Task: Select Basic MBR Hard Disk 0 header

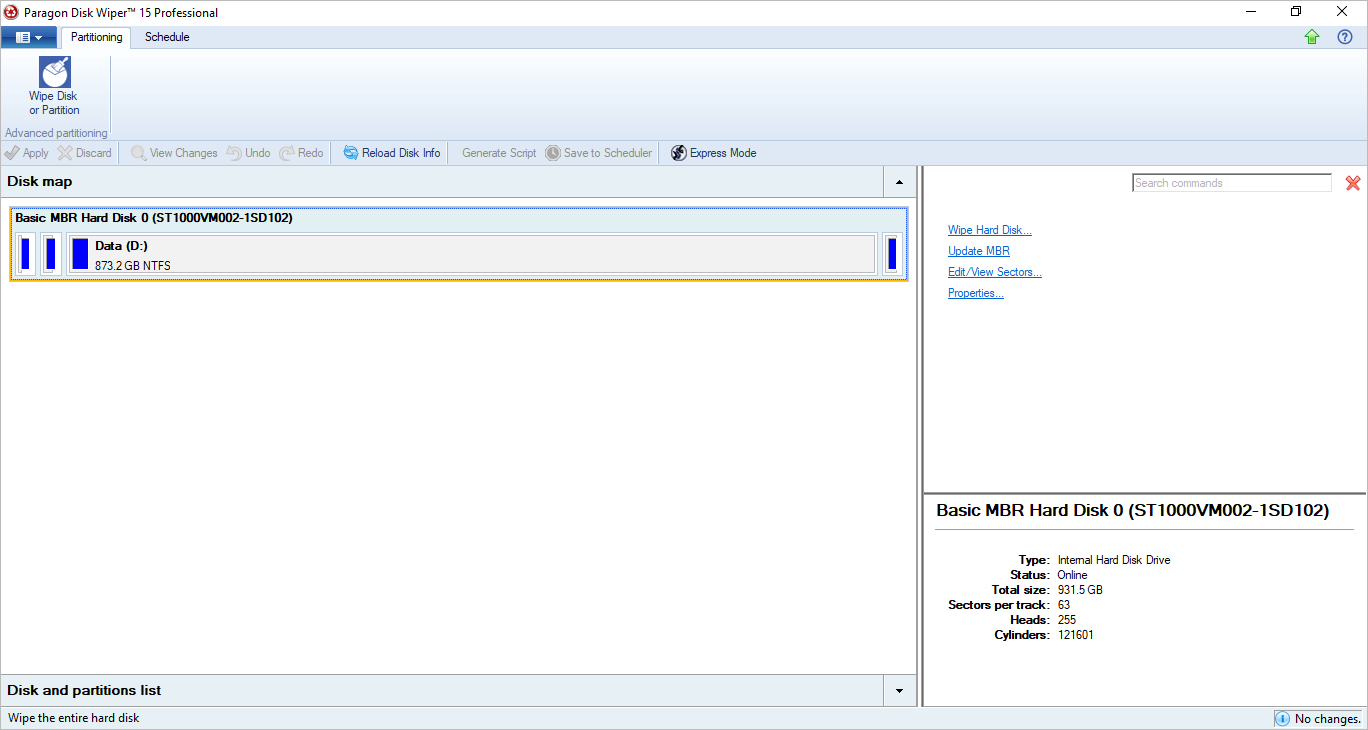Action: click(154, 218)
